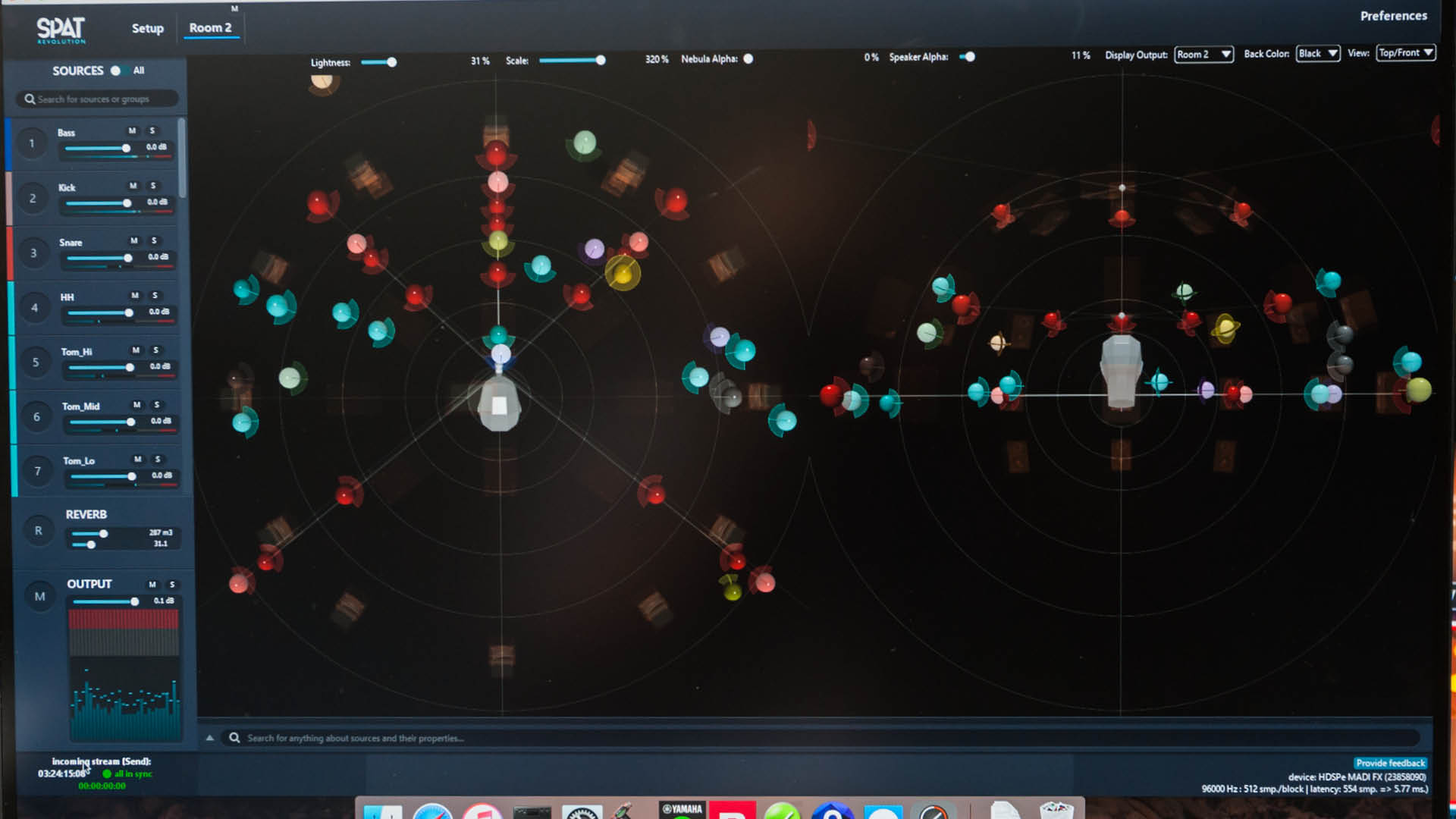Select source number 5 Tom_Hi circle

click(x=36, y=362)
